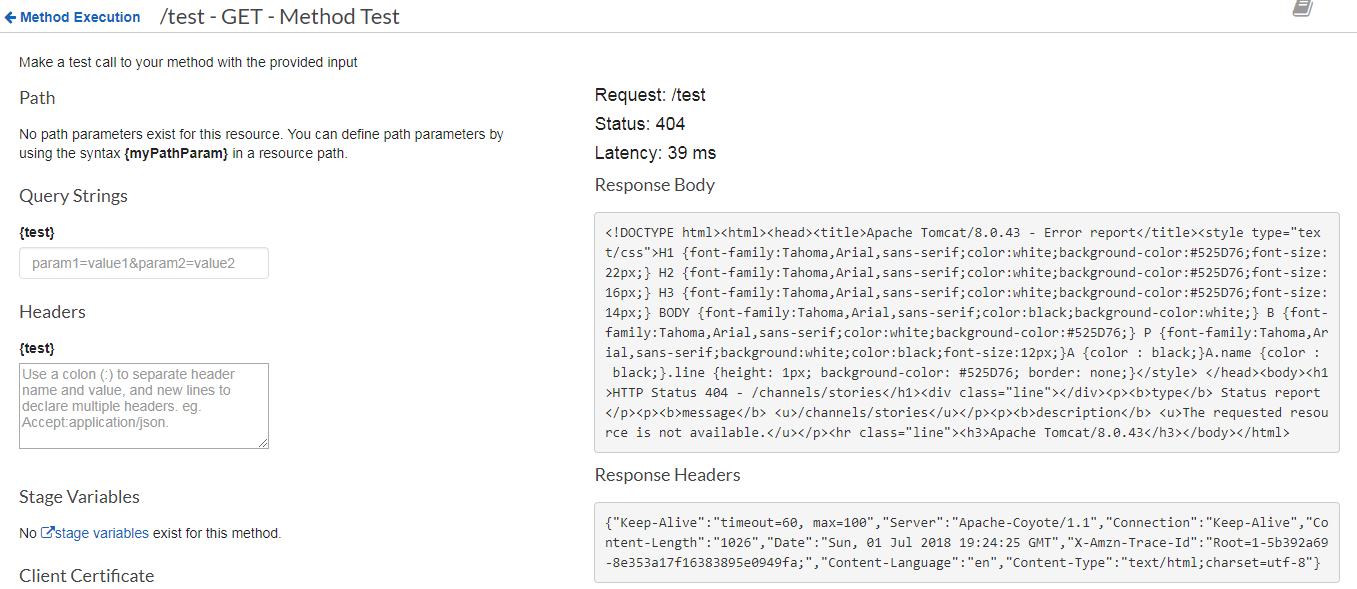Click the external-link icon before stage variables
The image size is (1357, 589).
tap(47, 533)
